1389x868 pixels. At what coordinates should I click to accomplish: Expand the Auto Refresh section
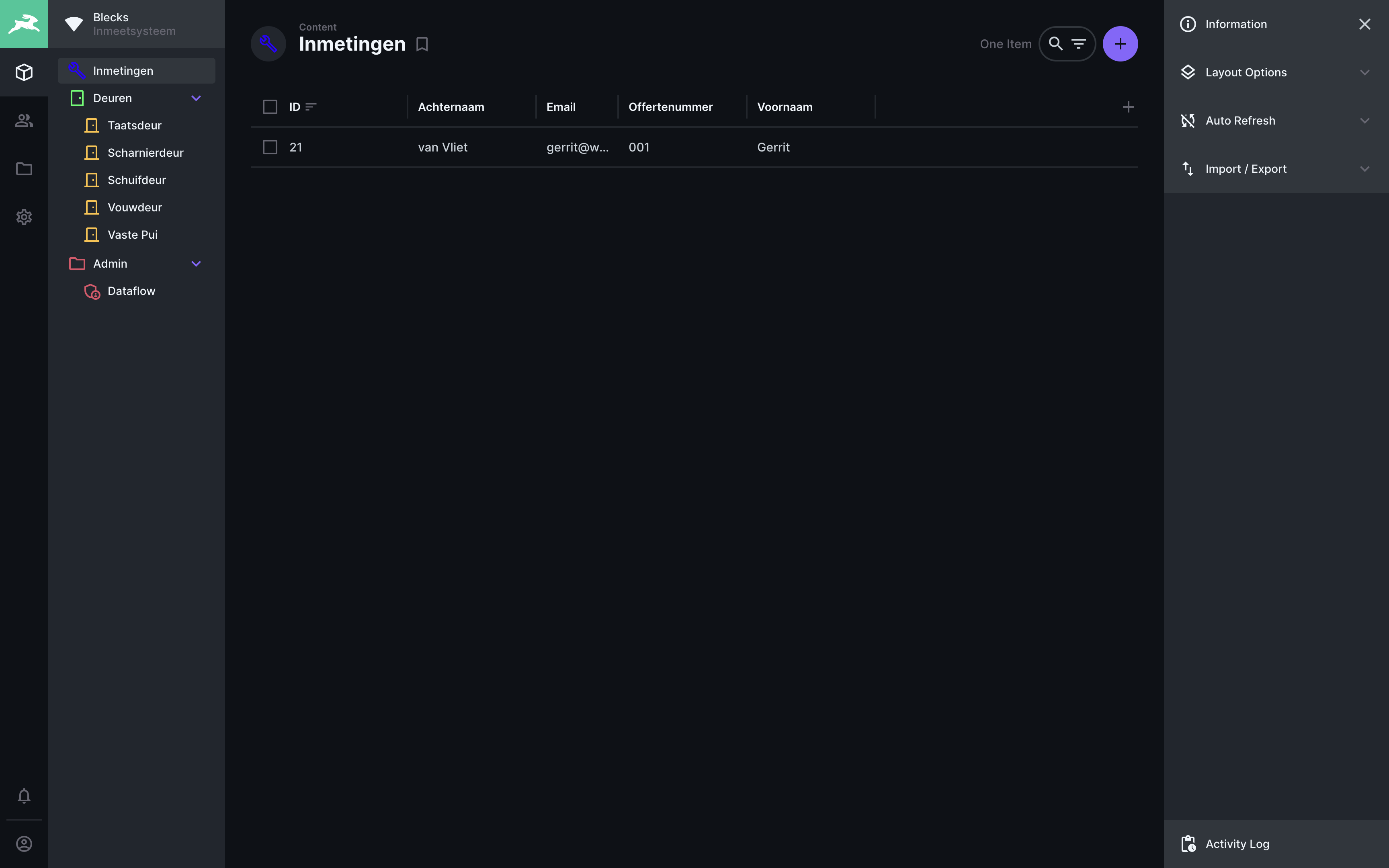click(x=1276, y=121)
